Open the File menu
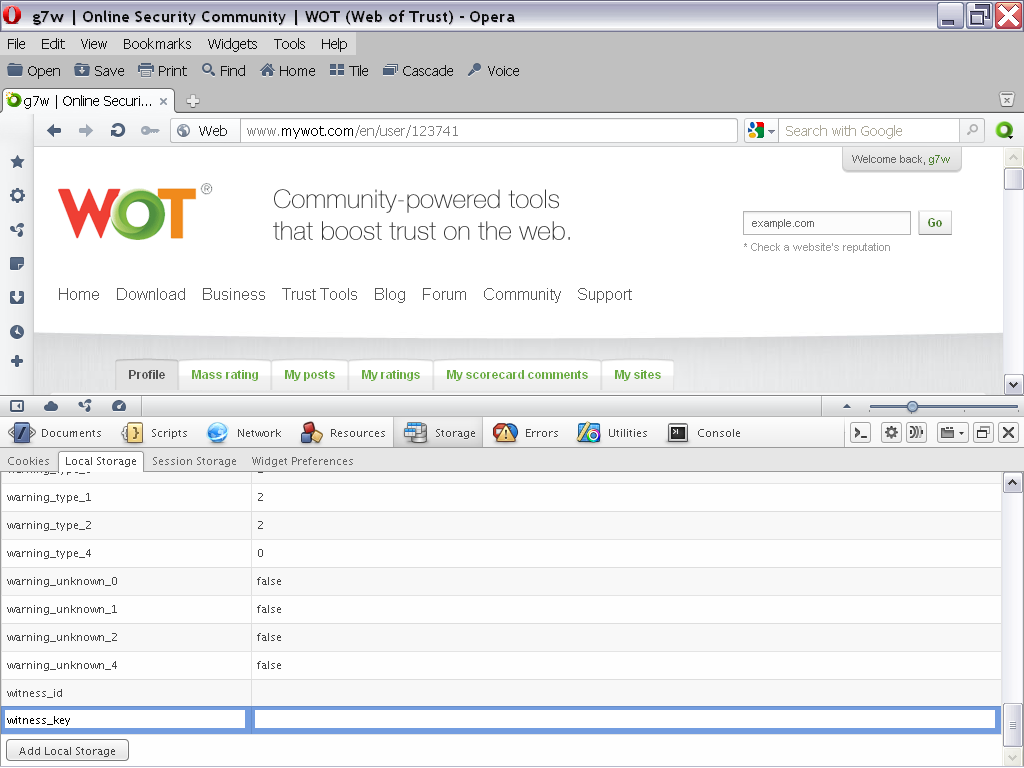This screenshot has height=768, width=1024. tap(16, 44)
